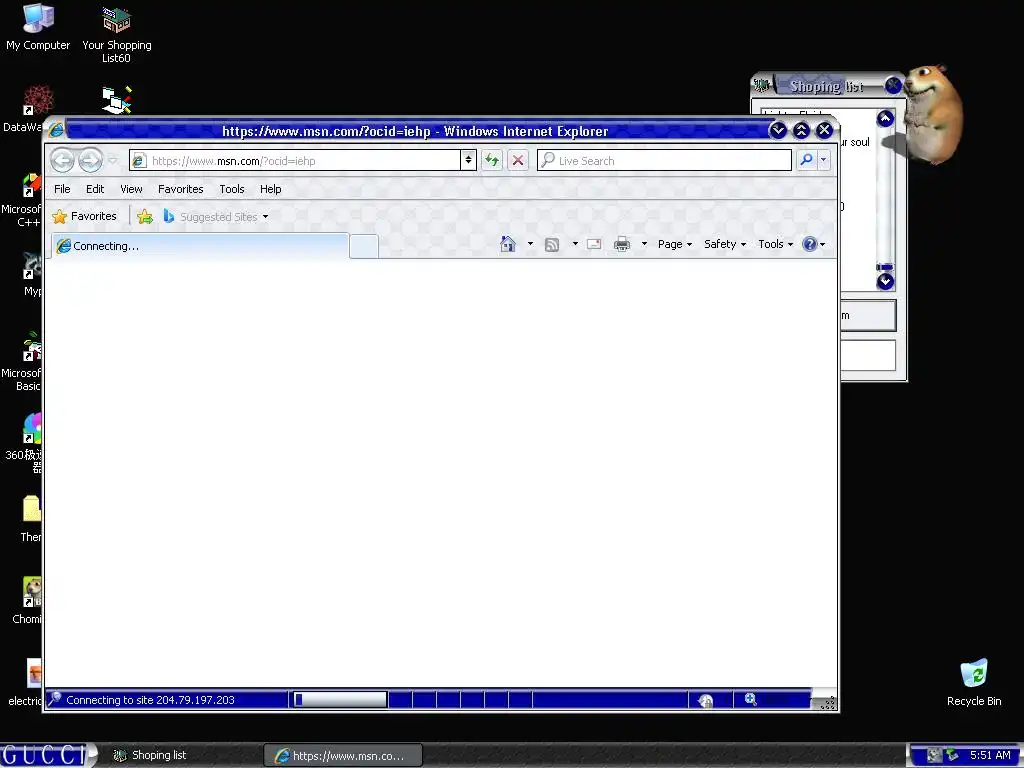Maximize the Internet Explorer window
Screen dimensions: 1024x768
(801, 130)
